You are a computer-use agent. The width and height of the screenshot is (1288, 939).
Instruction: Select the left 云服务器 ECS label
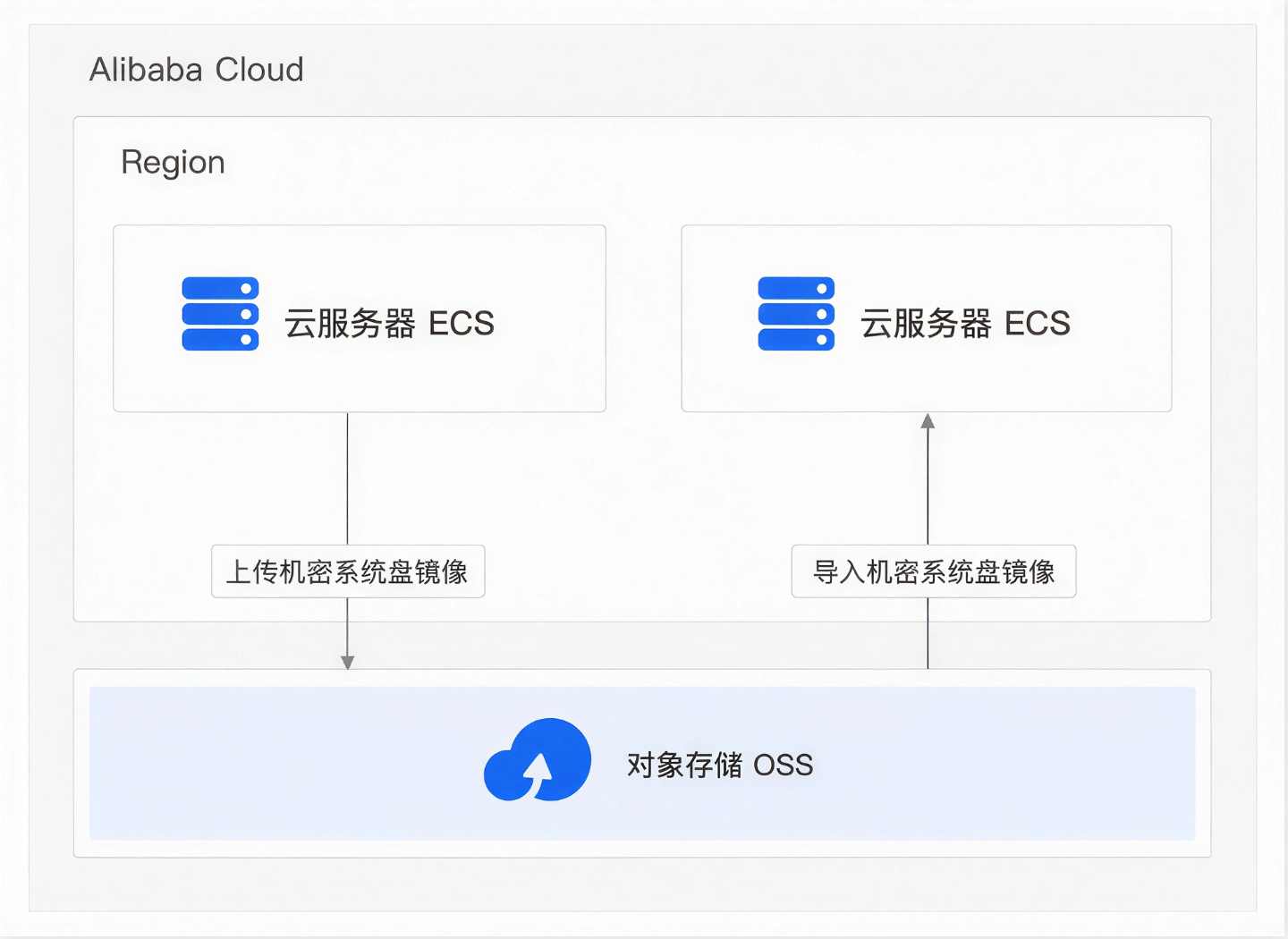[x=389, y=324]
